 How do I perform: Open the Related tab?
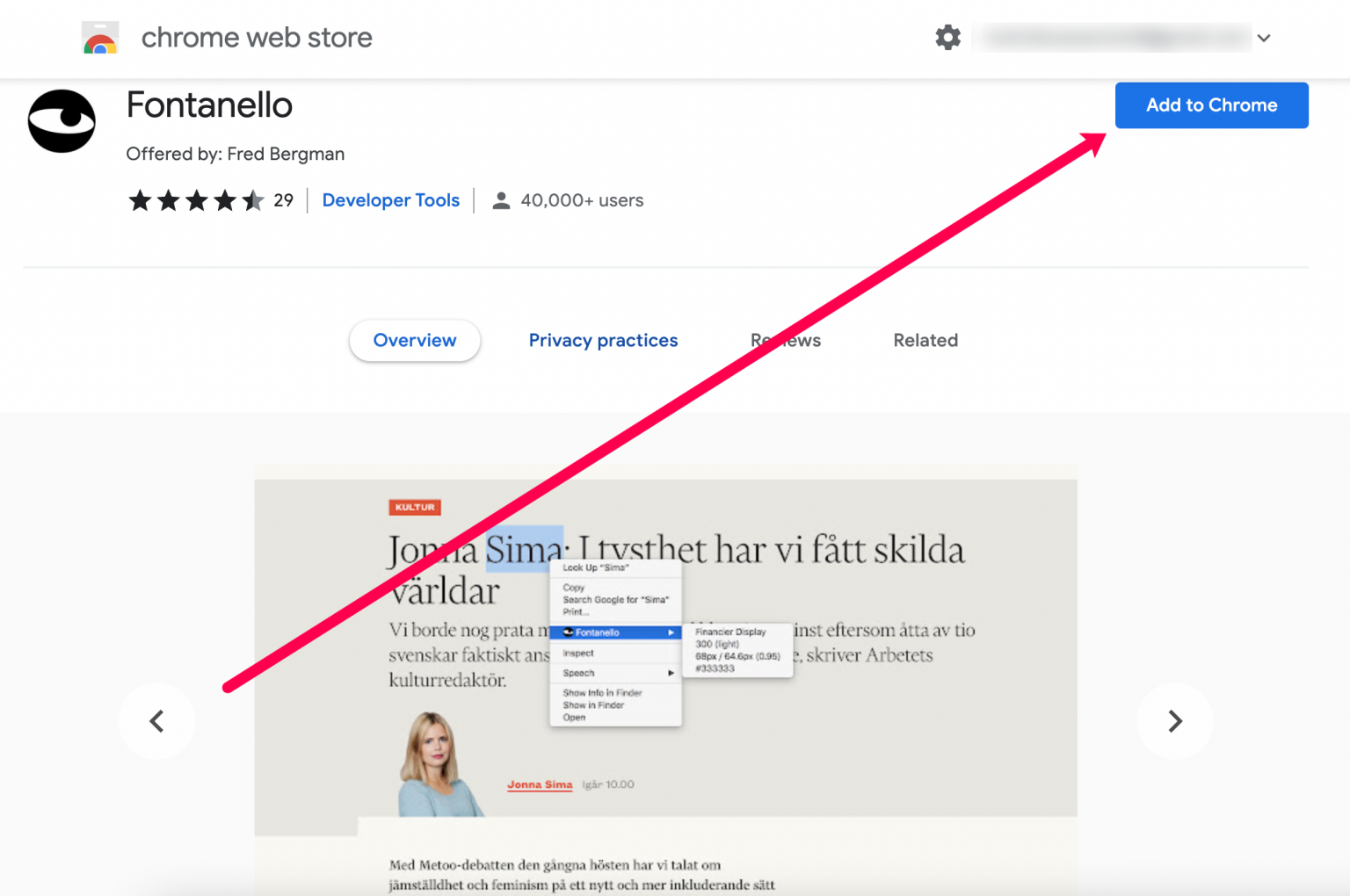point(925,340)
